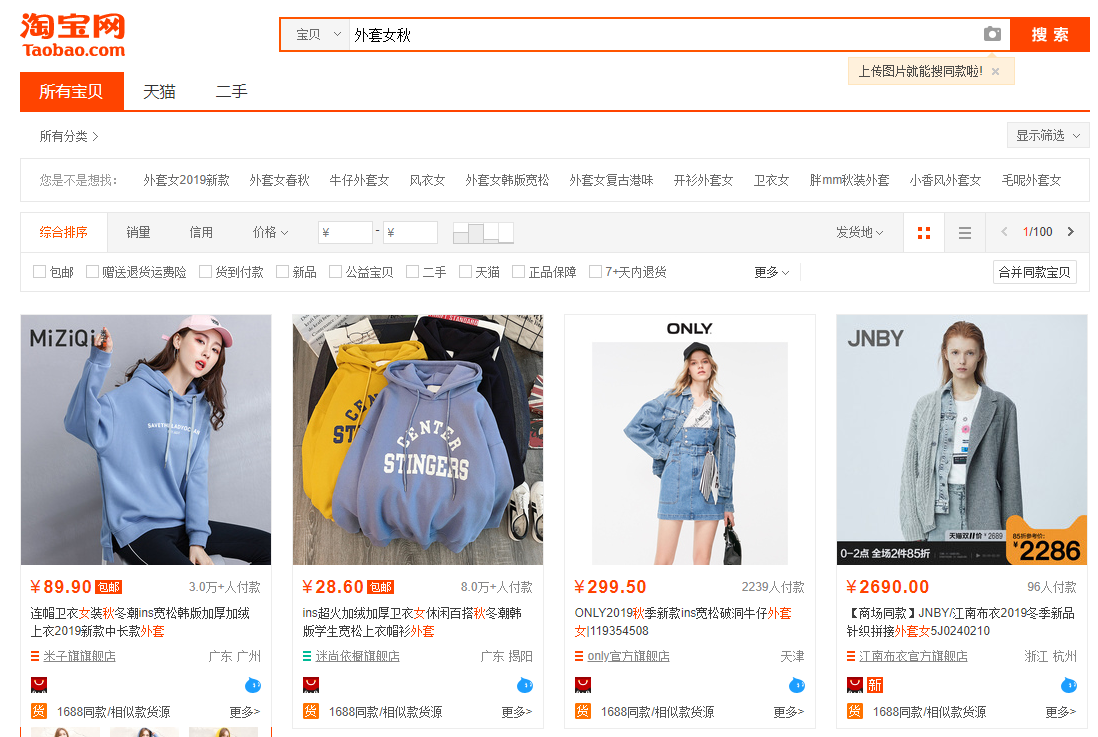Image resolution: width=1098 pixels, height=737 pixels.
Task: Enable the 包邮 free shipping checkbox
Action: [x=40, y=272]
